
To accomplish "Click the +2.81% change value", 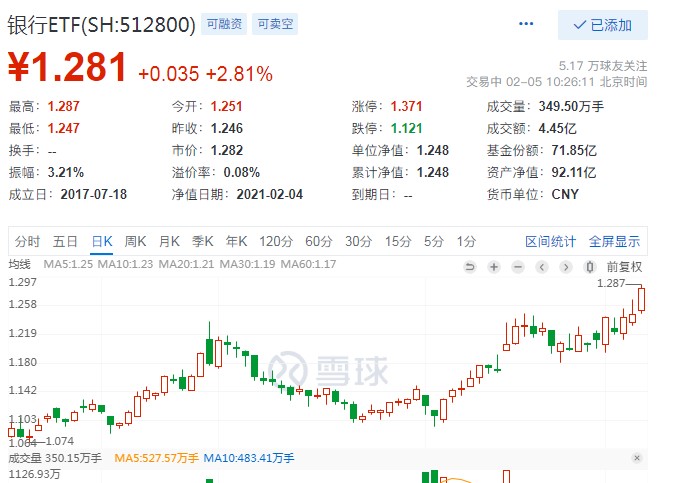I will (x=239, y=74).
